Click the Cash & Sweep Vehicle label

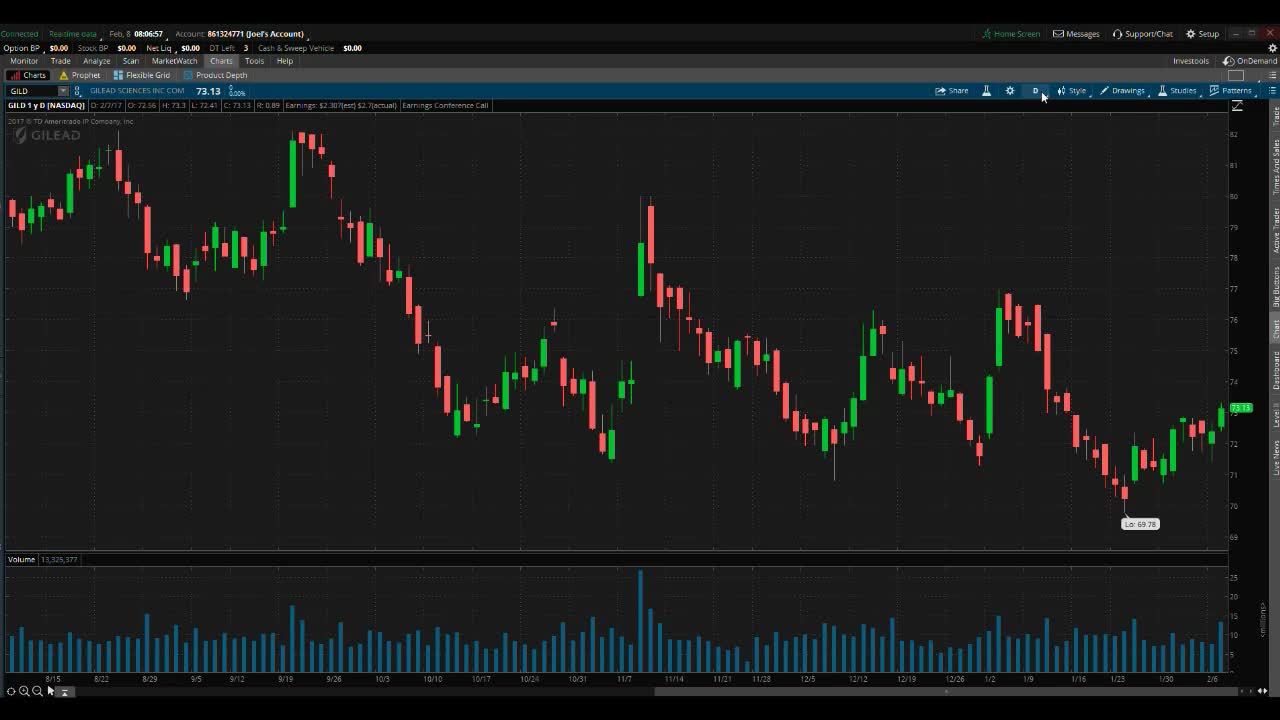296,48
